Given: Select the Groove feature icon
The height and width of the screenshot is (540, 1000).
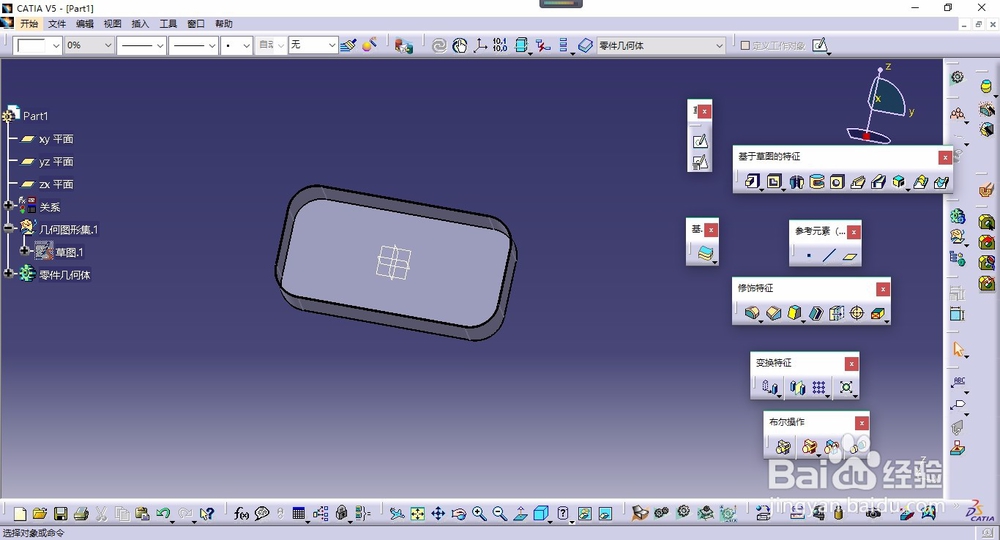Looking at the screenshot, I should click(816, 182).
